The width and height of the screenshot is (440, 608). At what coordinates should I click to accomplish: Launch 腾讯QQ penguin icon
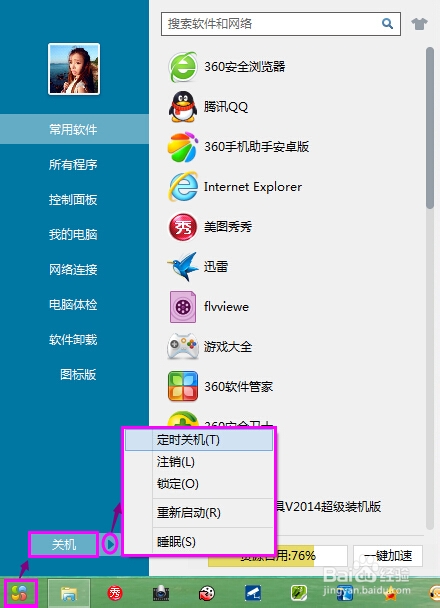click(x=183, y=107)
